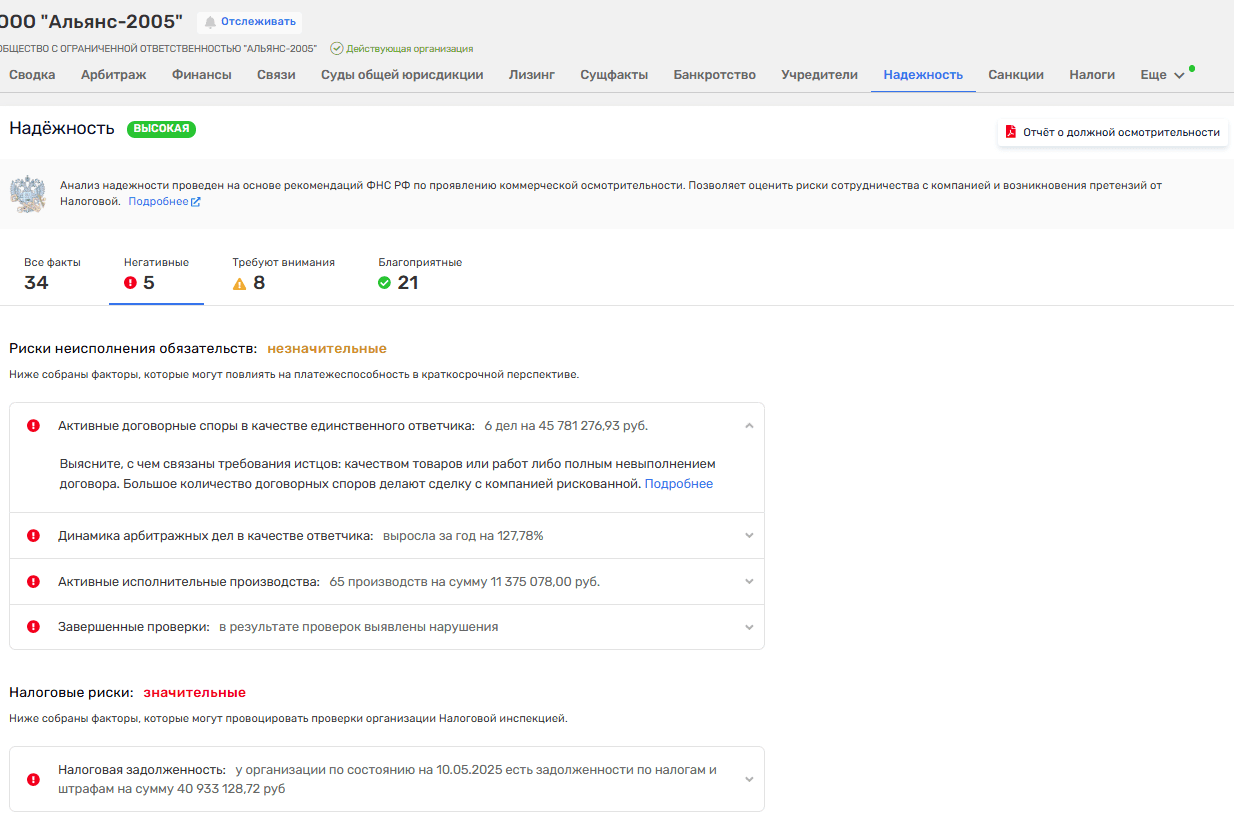This screenshot has height=829, width=1234.
Task: Open the Еще dropdown menu
Action: click(x=1162, y=75)
